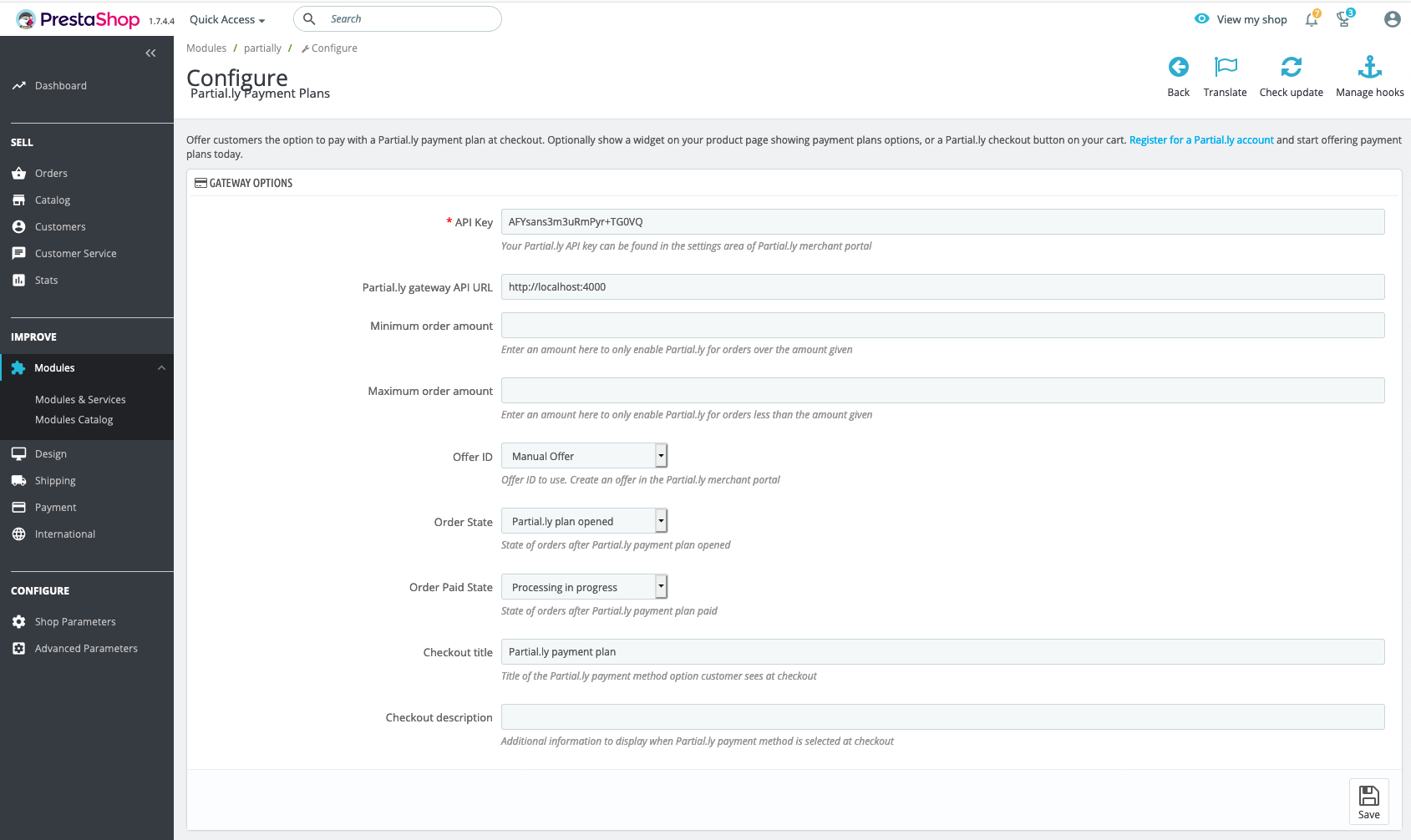Save the gateway options
The width and height of the screenshot is (1411, 840).
[x=1368, y=802]
